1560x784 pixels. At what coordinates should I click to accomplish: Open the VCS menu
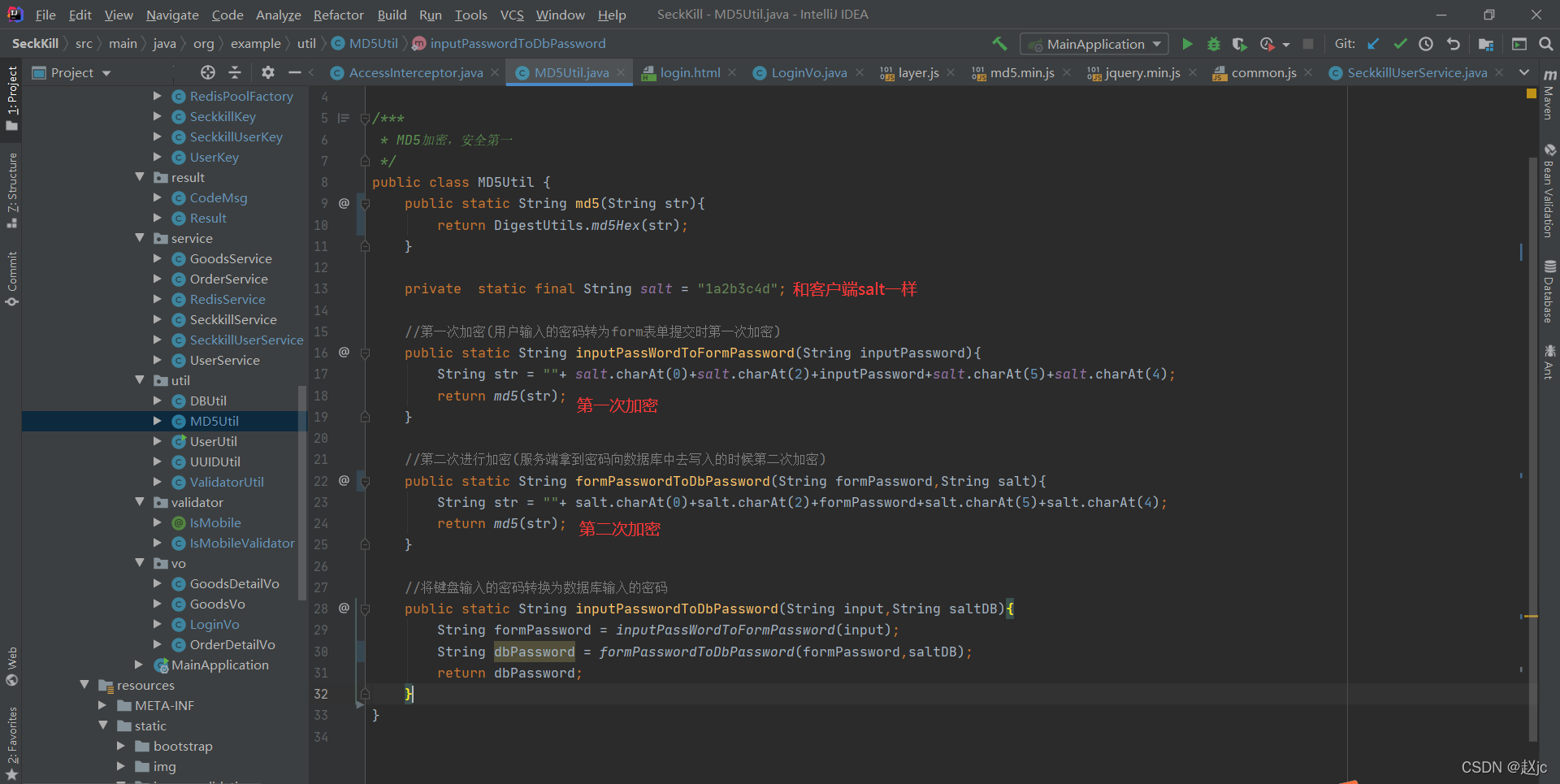point(512,15)
